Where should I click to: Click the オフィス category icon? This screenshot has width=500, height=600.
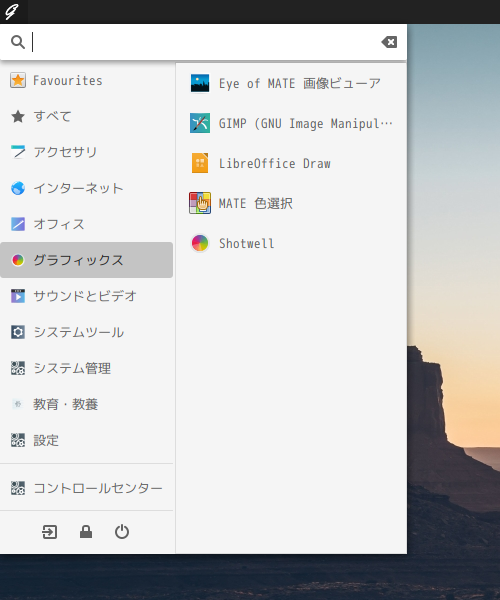click(x=18, y=224)
